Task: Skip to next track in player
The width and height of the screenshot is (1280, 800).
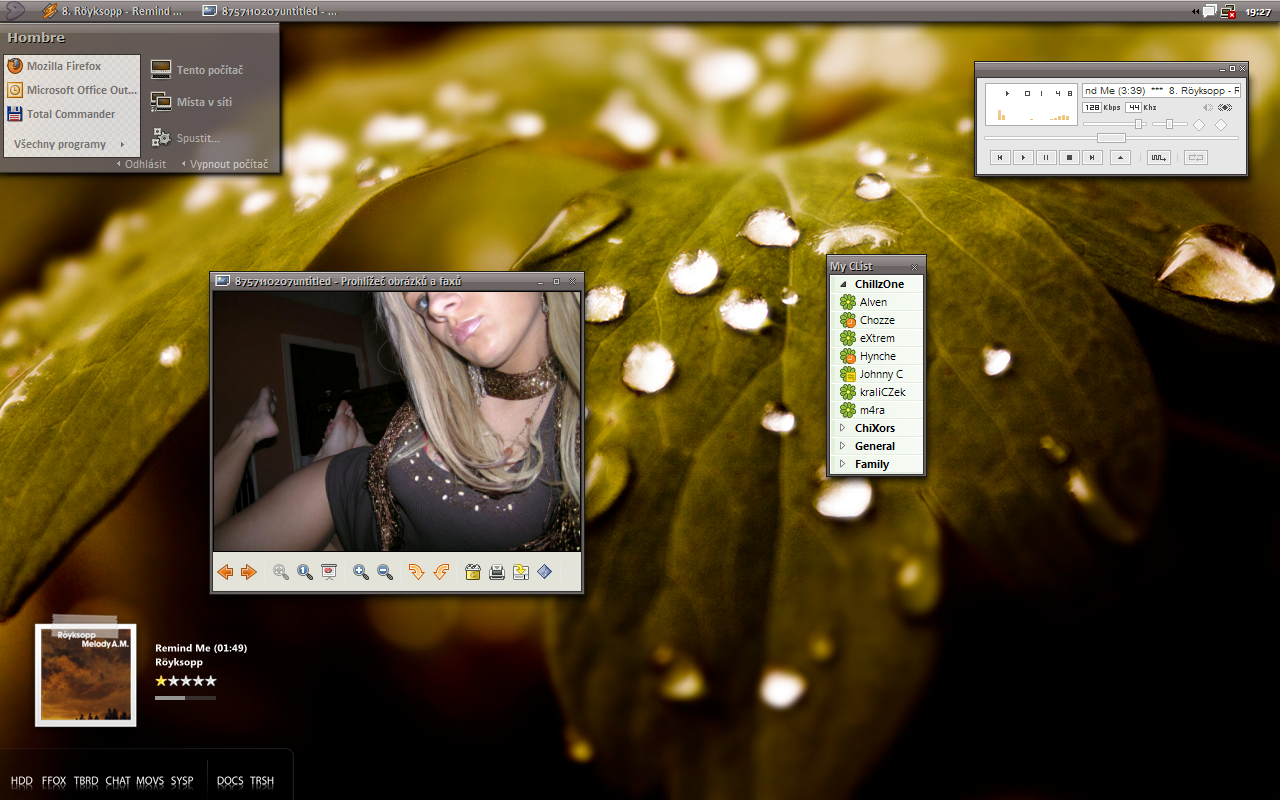Action: [1092, 157]
